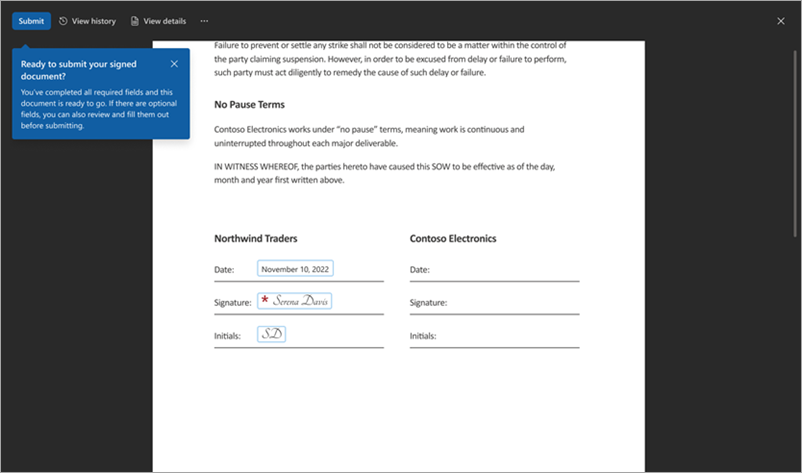Open View details

(158, 21)
